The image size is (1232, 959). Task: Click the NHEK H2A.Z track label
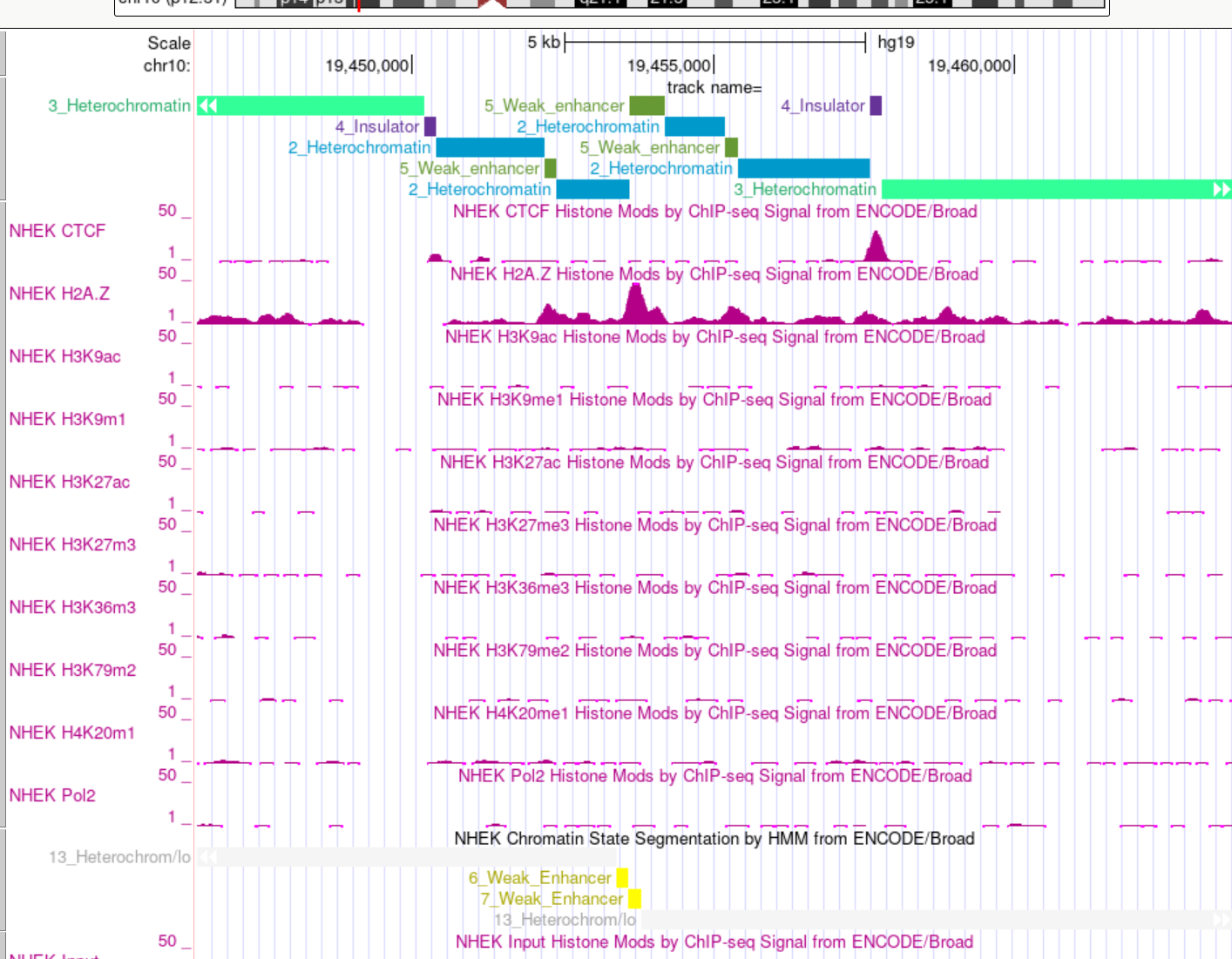point(59,294)
